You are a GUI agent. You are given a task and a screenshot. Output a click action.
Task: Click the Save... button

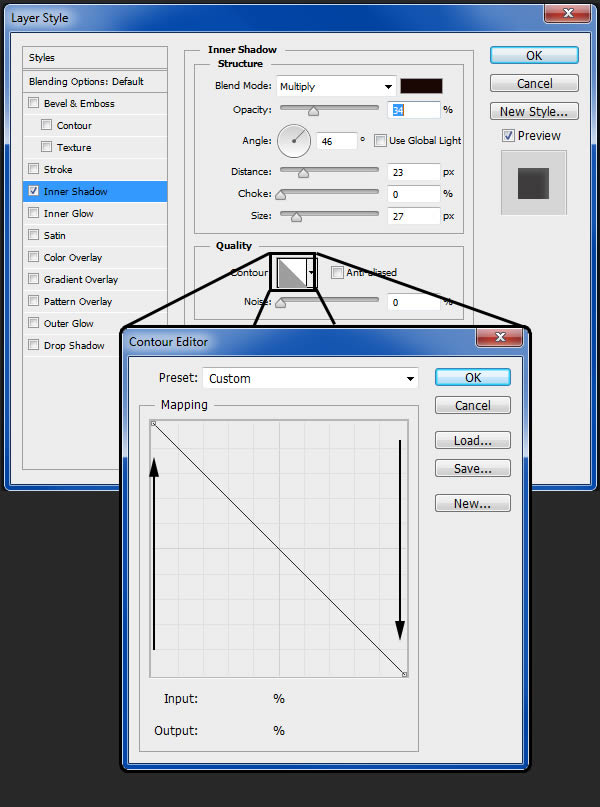tap(473, 468)
